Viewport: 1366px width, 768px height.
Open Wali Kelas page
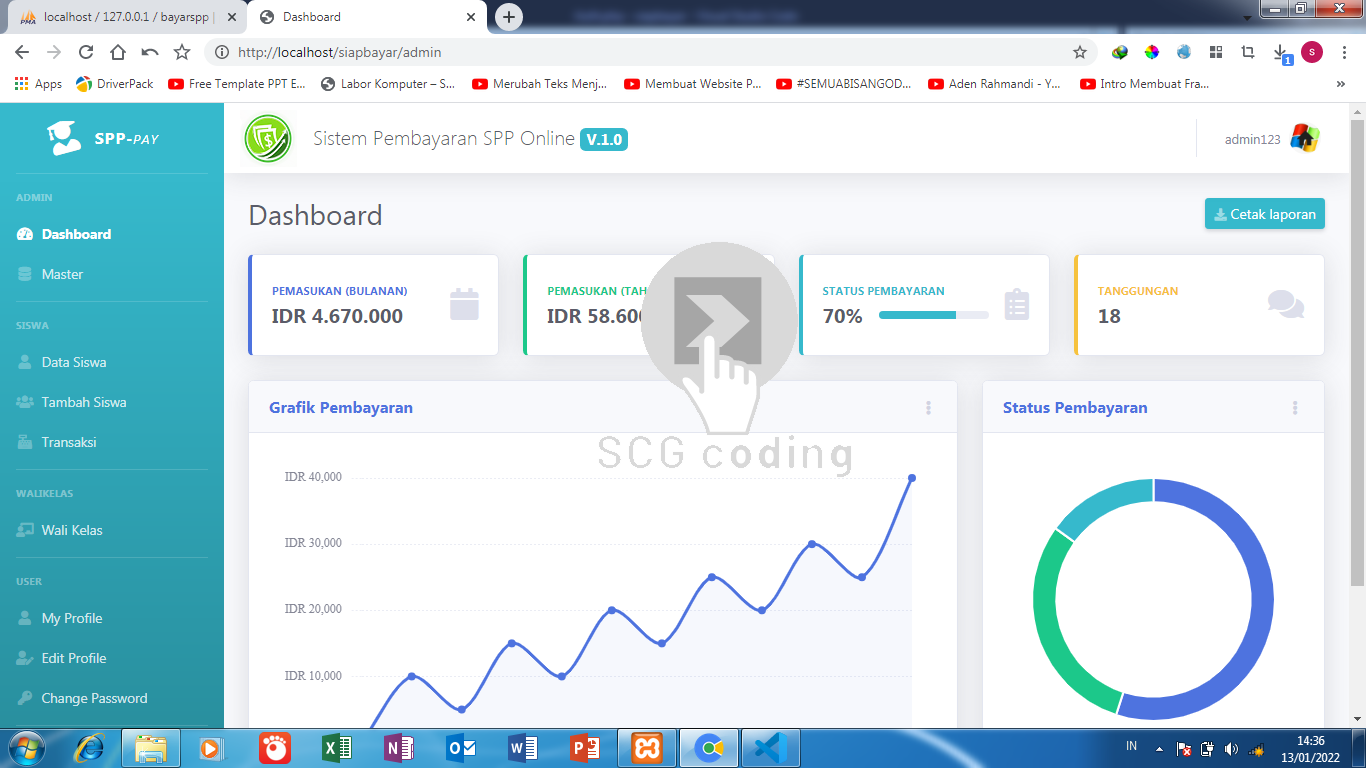click(60, 530)
